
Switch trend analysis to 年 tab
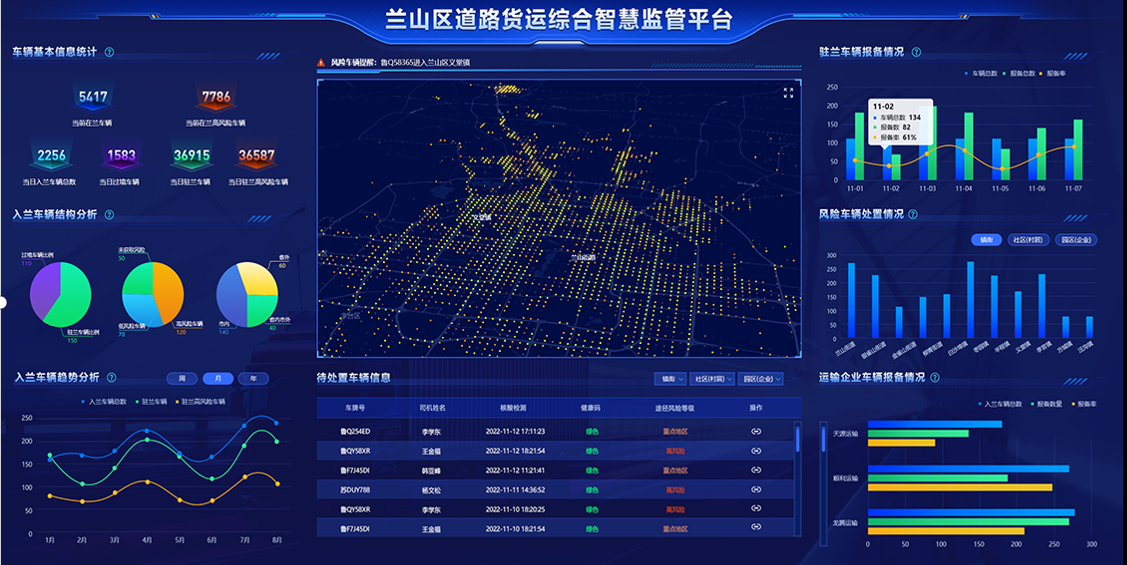tap(253, 379)
